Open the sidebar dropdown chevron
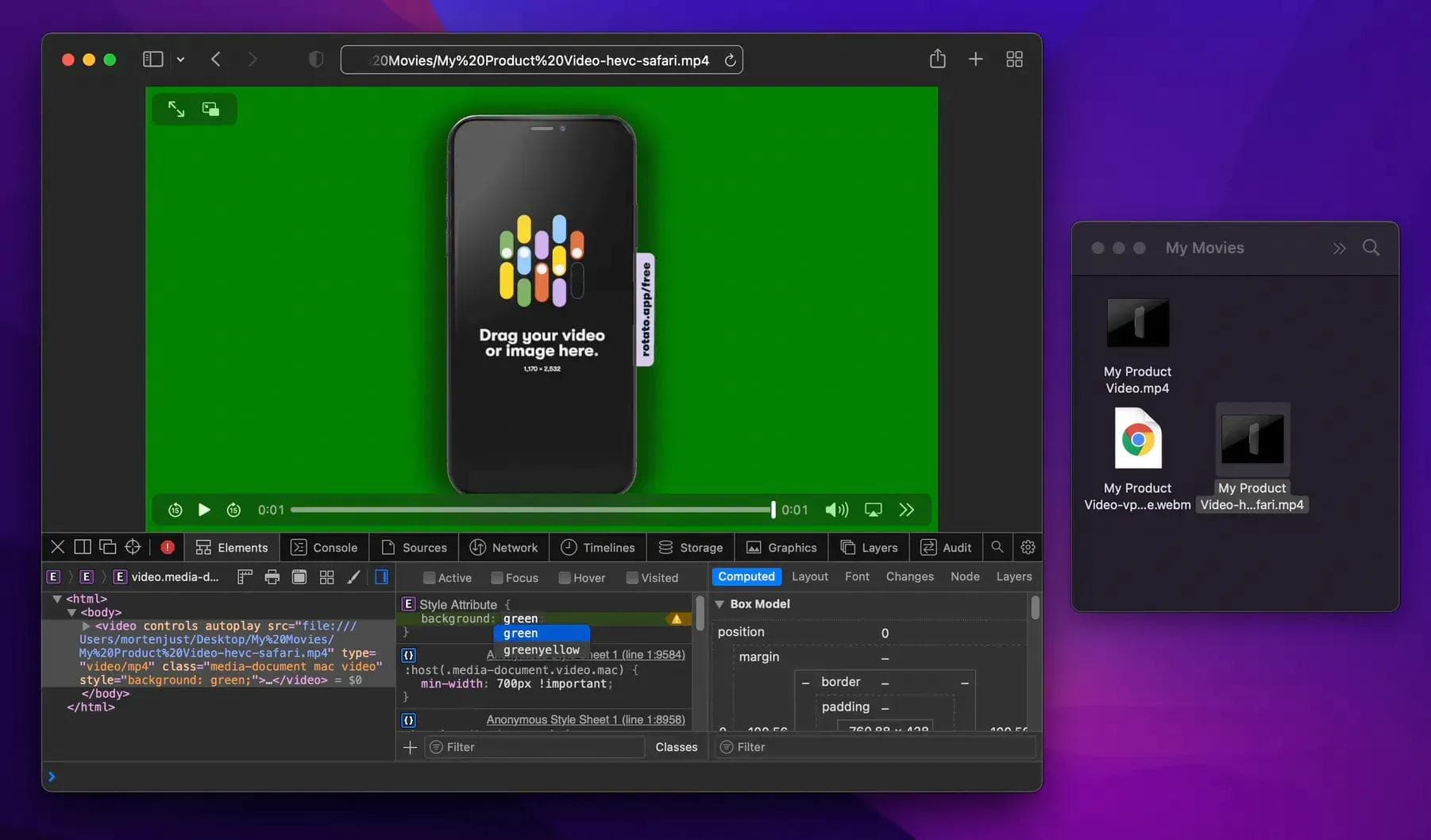Viewport: 1431px width, 840px height. 180,60
